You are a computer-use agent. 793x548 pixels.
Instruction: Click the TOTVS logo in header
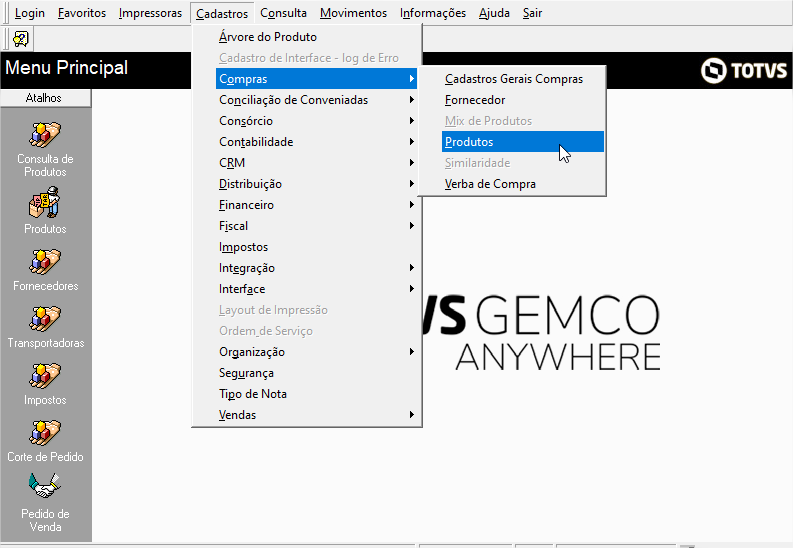click(x=744, y=70)
